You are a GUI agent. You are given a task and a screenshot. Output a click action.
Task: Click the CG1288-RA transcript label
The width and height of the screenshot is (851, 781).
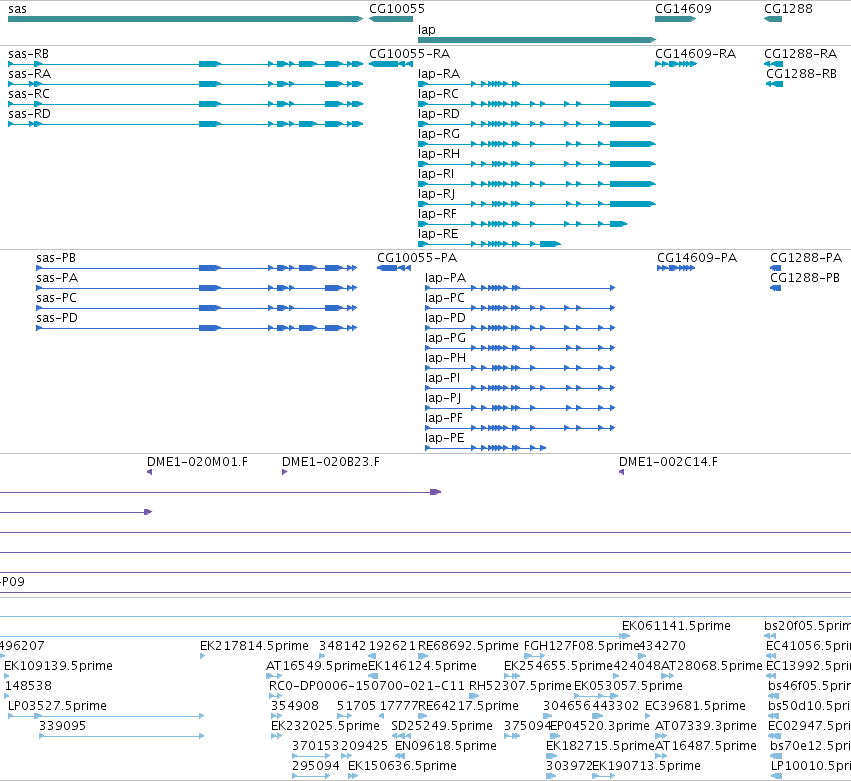[x=801, y=54]
